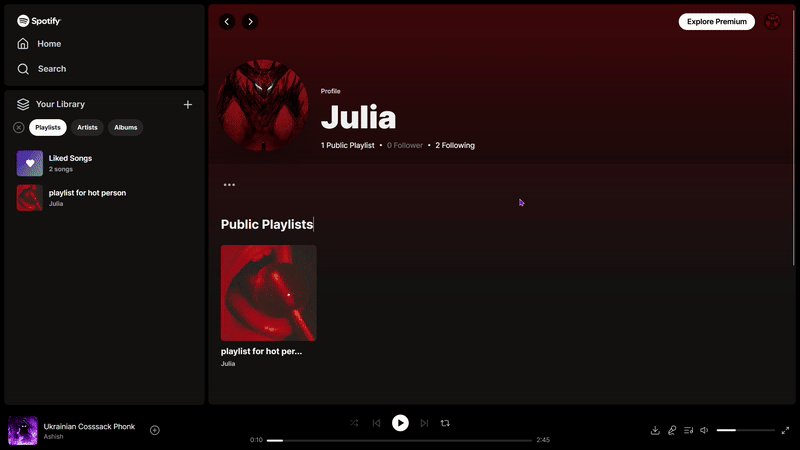Open the three-dot profile options menu

point(229,185)
